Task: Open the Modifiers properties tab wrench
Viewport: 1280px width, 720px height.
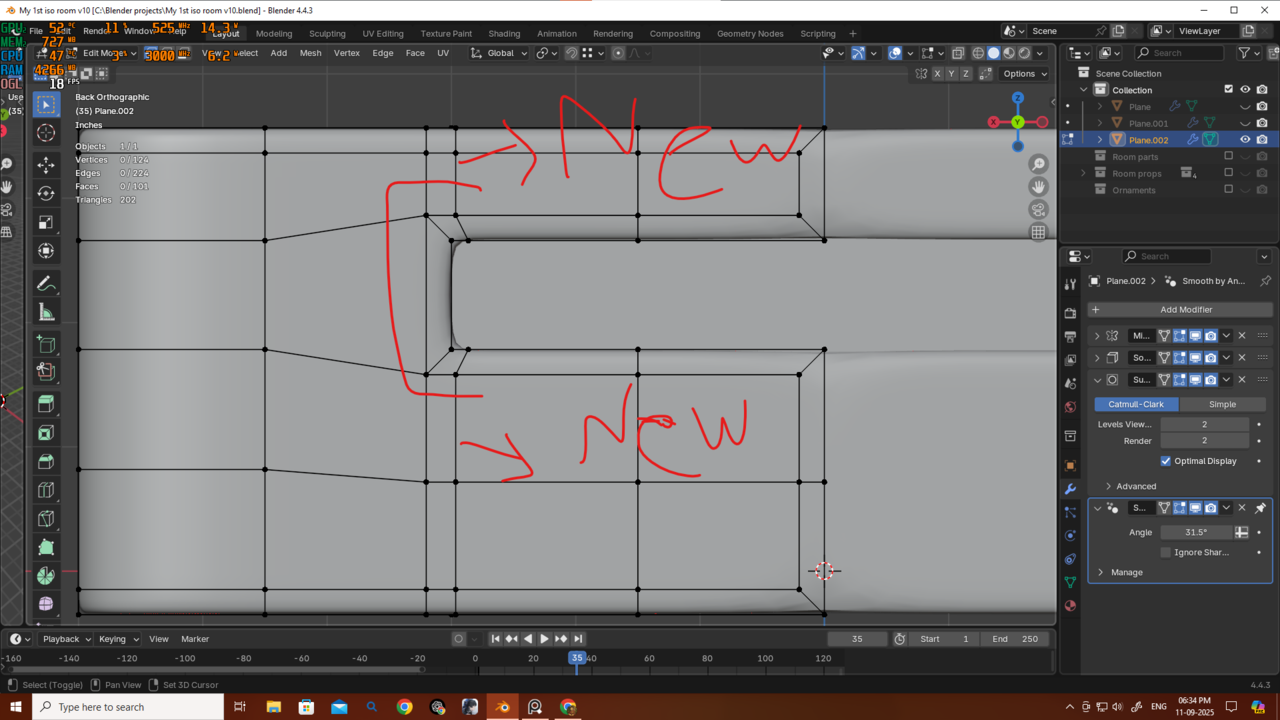Action: 1070,489
